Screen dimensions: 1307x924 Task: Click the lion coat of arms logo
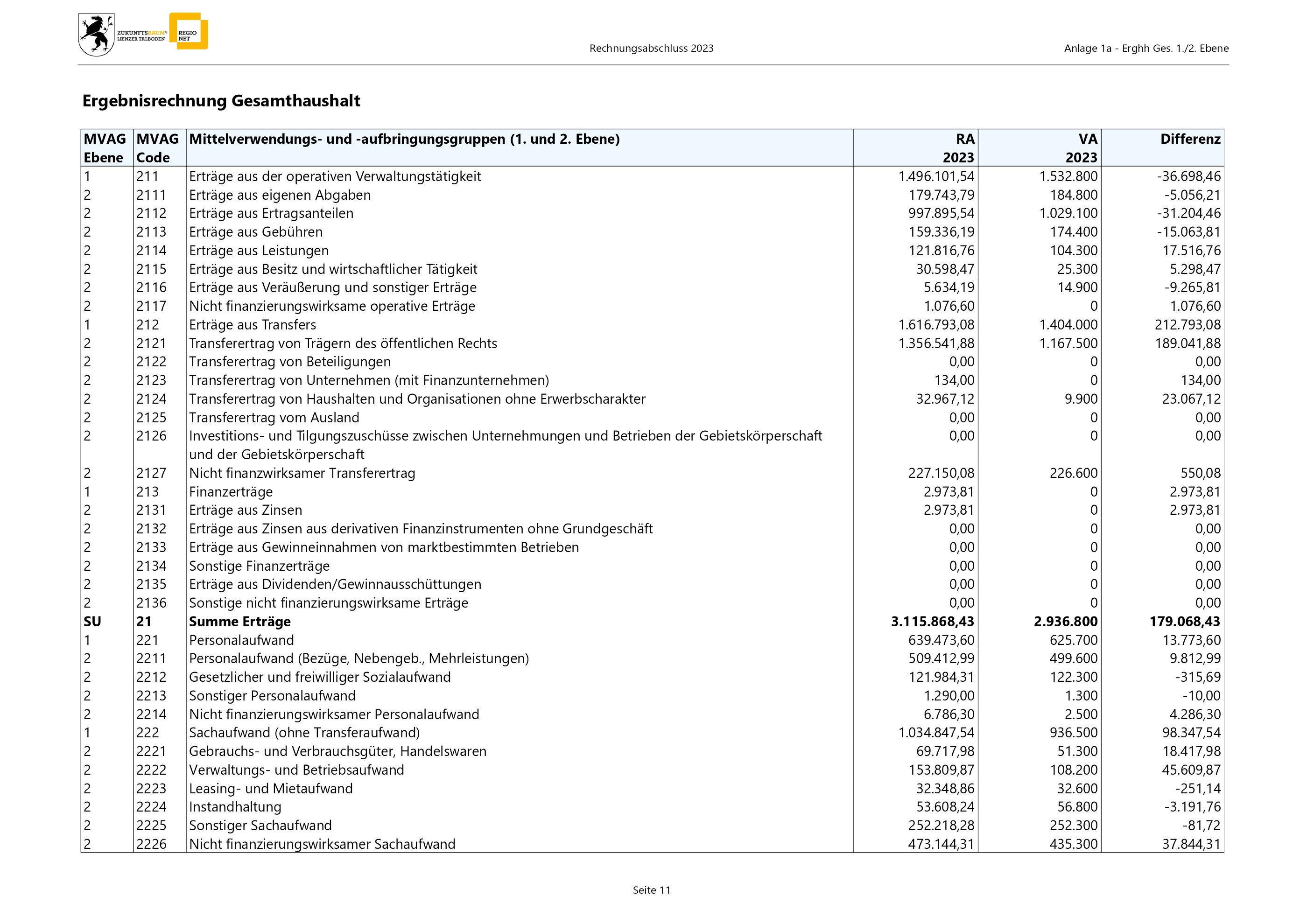pos(96,35)
